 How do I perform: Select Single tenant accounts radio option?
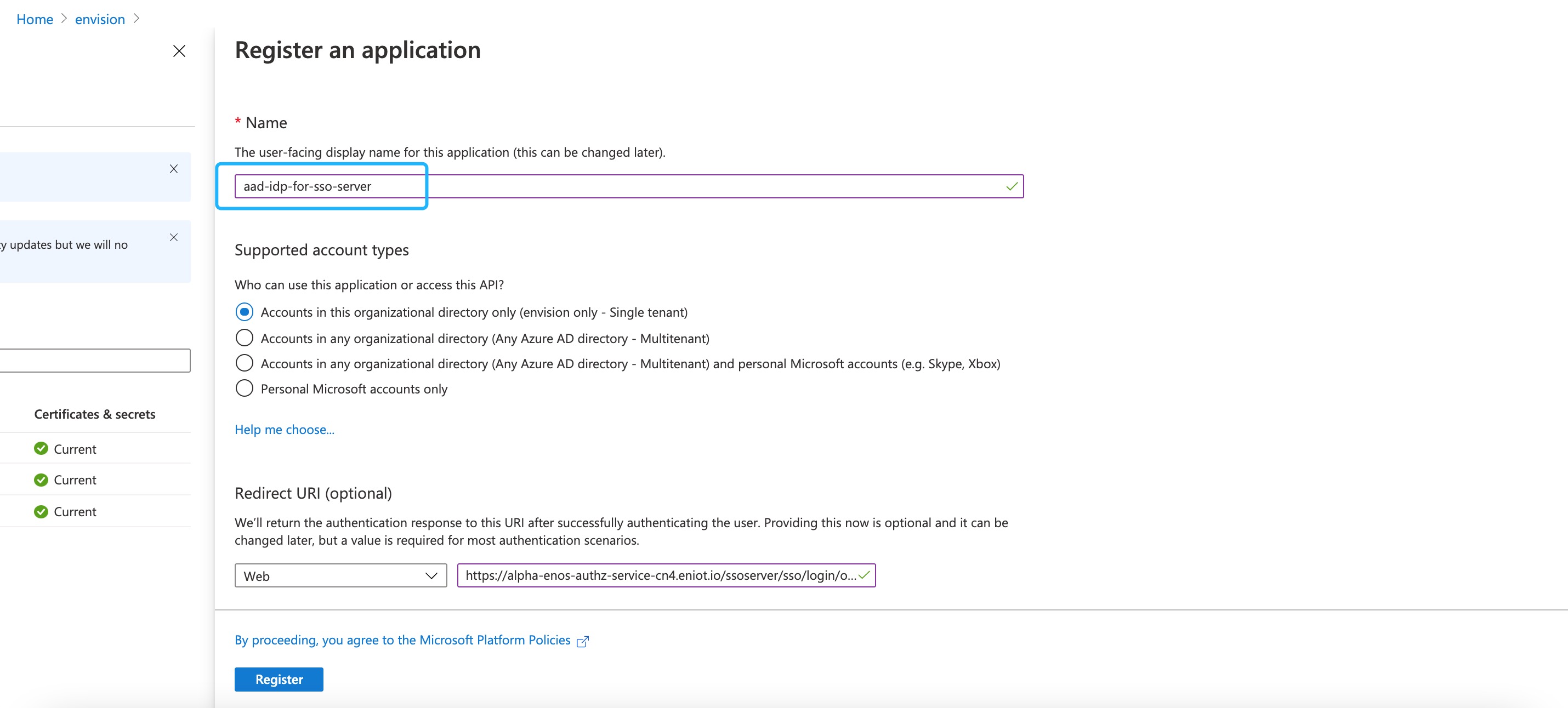[244, 312]
